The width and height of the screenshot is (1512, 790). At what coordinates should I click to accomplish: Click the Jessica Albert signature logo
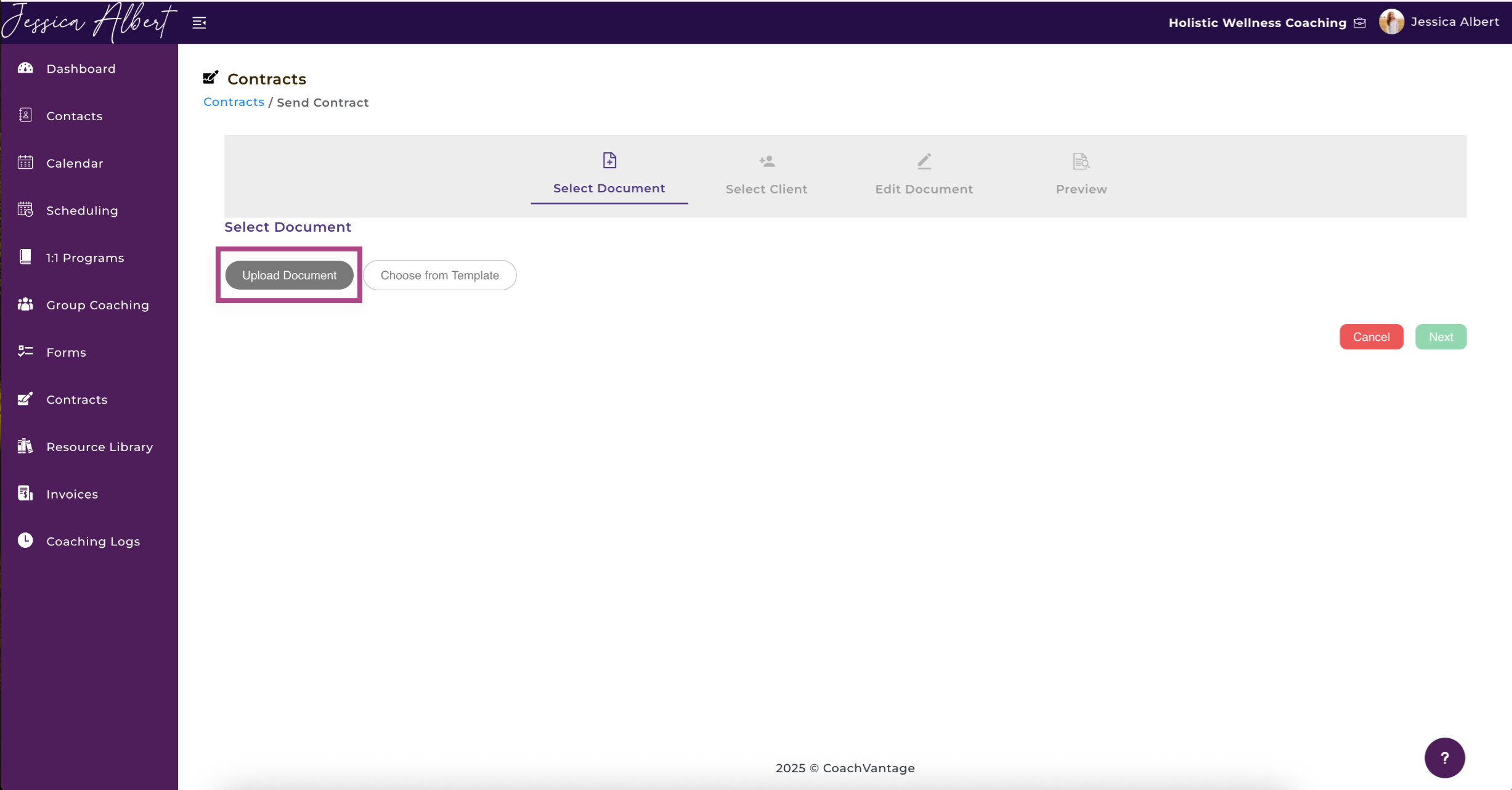tap(88, 22)
